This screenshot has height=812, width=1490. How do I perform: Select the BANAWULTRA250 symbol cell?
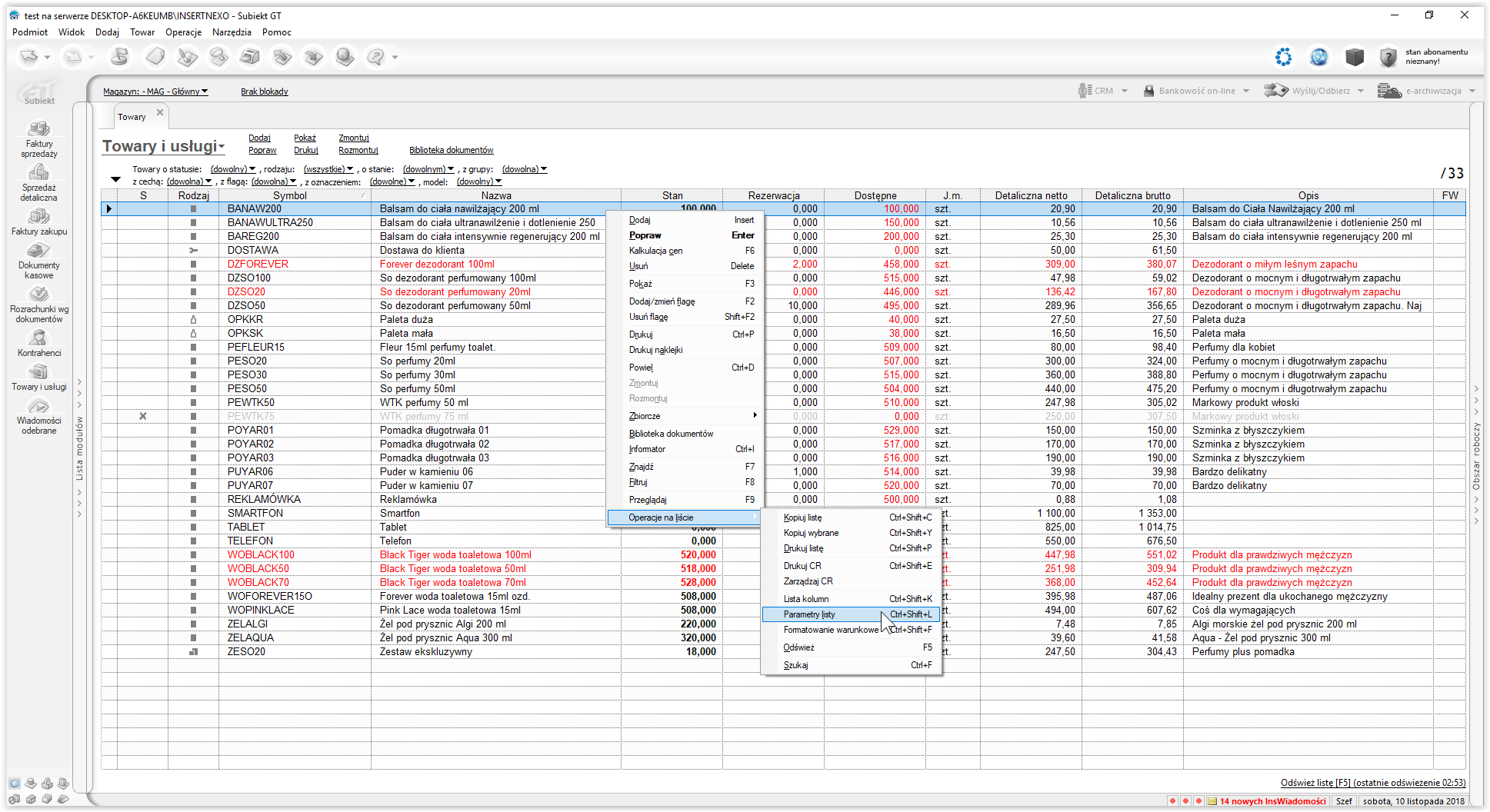(x=295, y=223)
